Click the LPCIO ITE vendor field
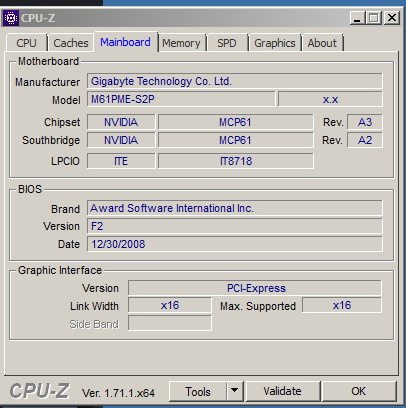 [121, 161]
